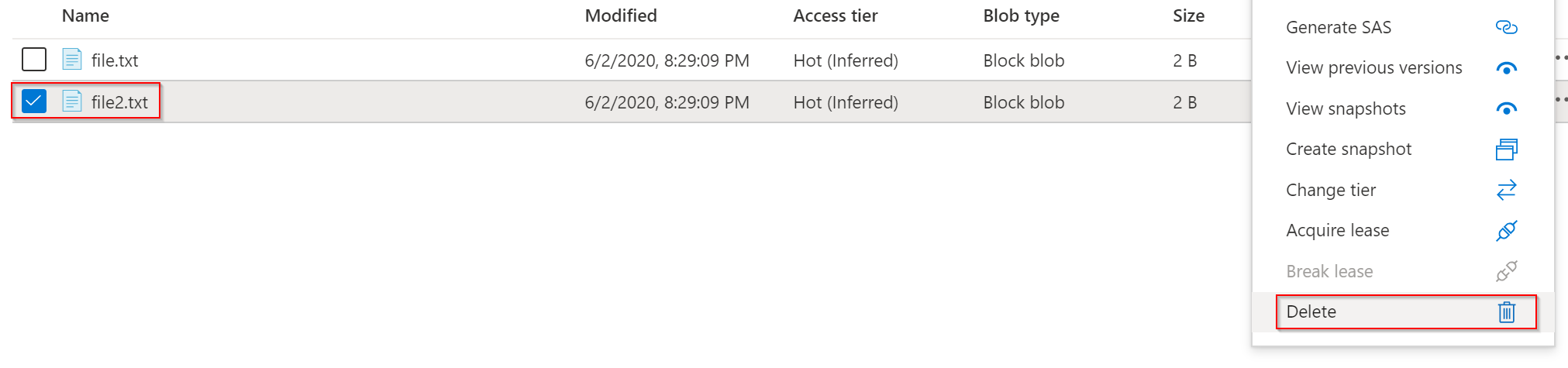The image size is (1568, 368).
Task: Click the View previous versions eye icon
Action: click(x=1506, y=68)
